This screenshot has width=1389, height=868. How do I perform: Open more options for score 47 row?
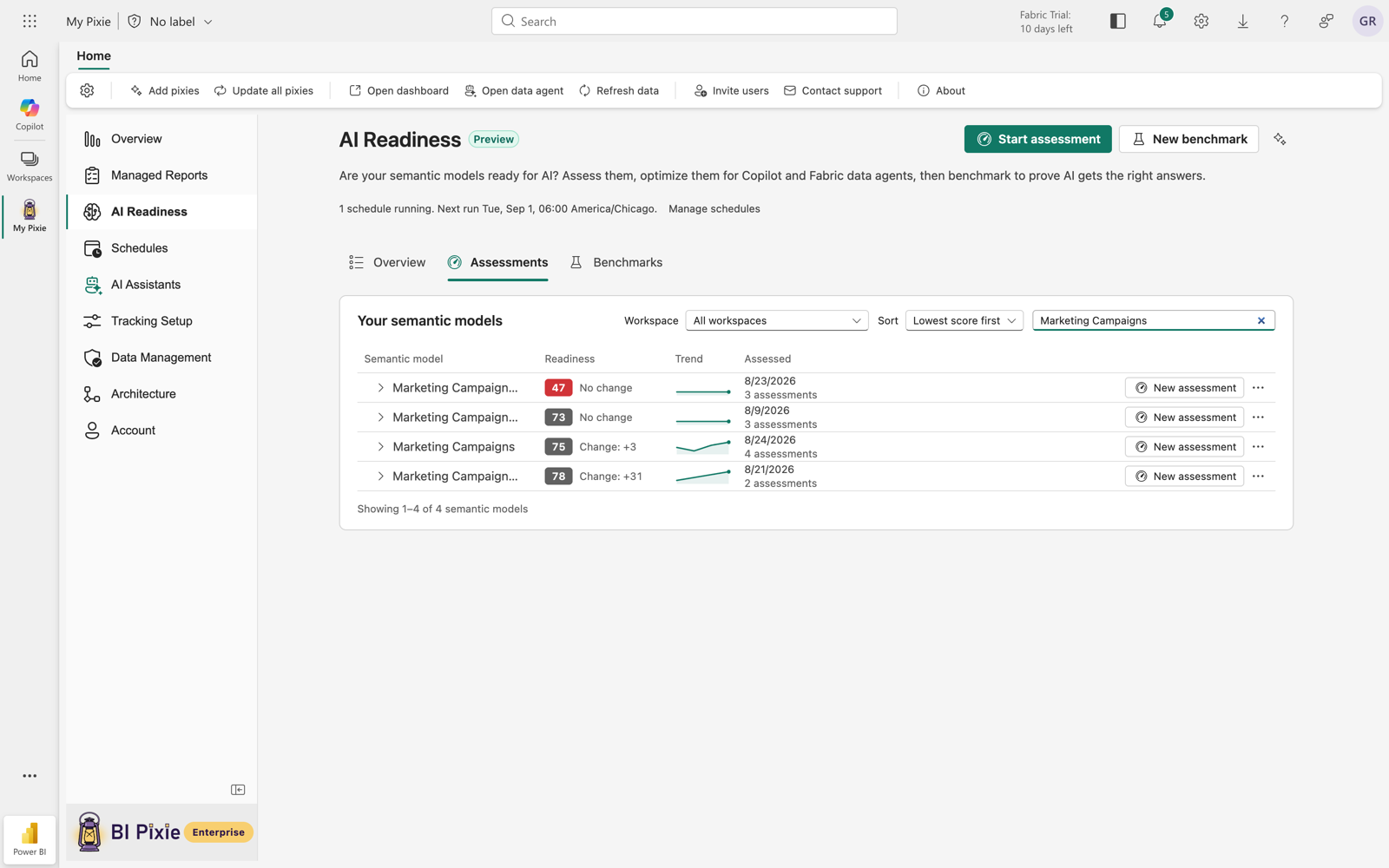pos(1259,388)
